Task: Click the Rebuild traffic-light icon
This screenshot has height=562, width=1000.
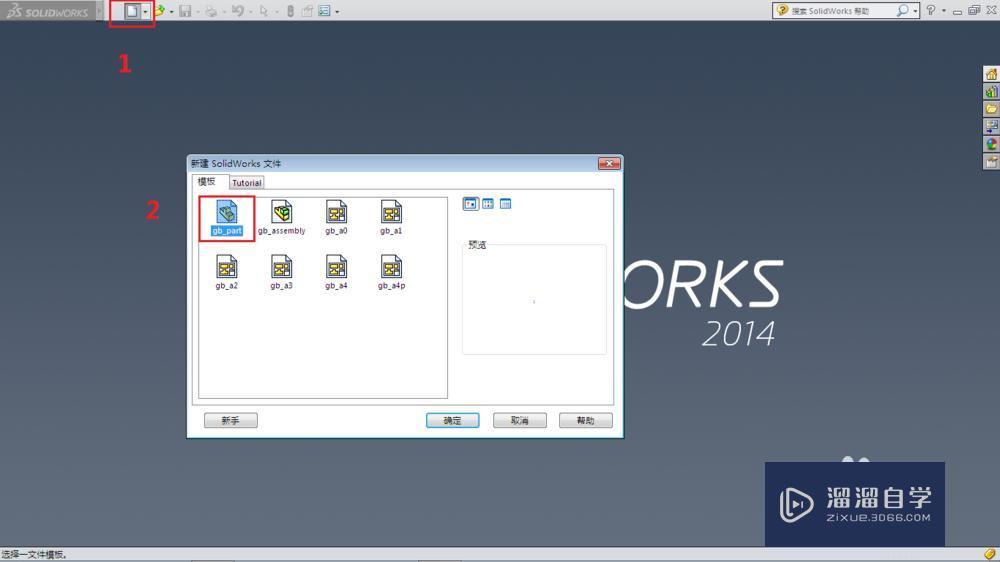Action: click(290, 11)
